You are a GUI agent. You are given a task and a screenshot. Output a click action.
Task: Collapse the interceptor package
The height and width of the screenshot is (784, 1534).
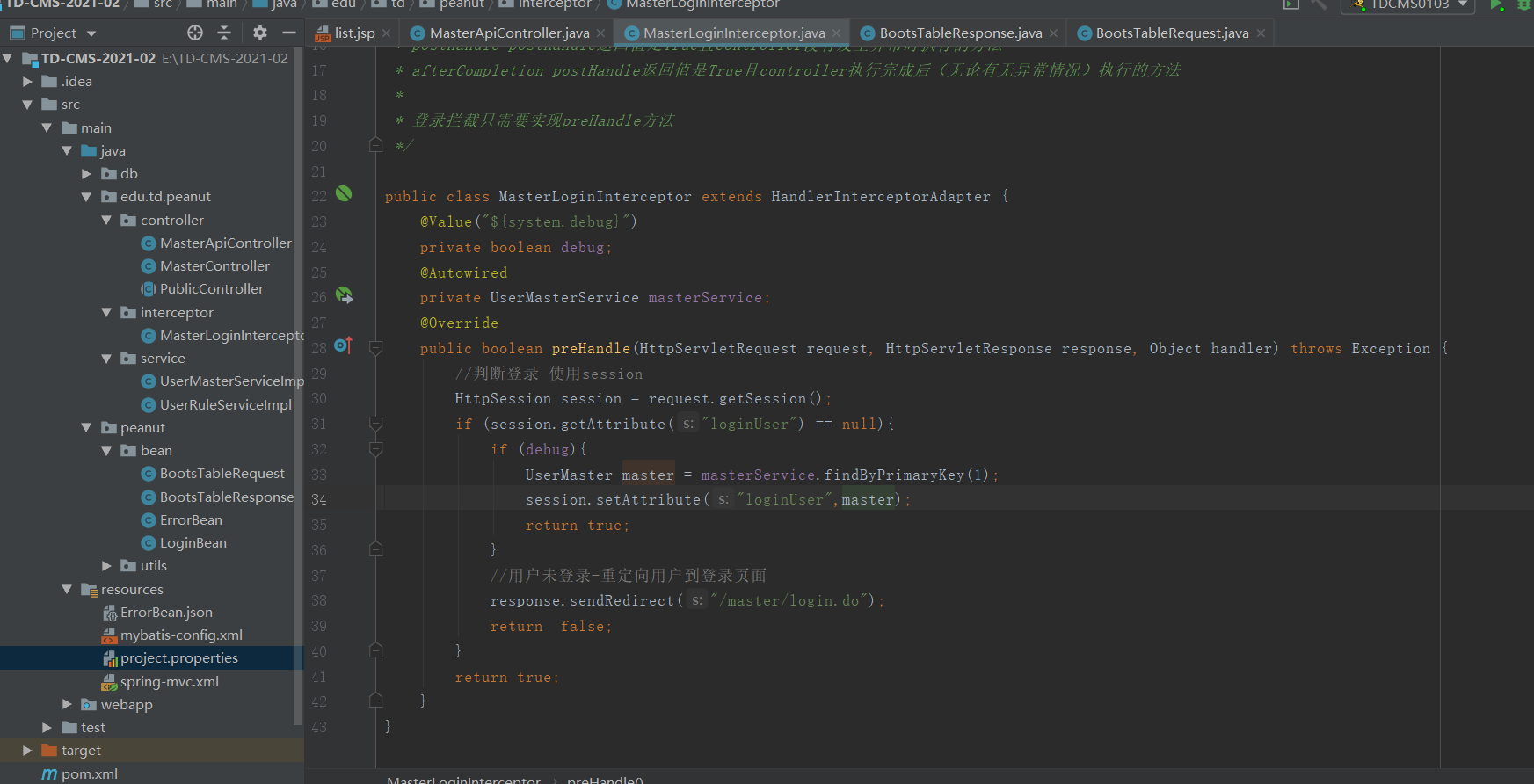pyautogui.click(x=106, y=312)
